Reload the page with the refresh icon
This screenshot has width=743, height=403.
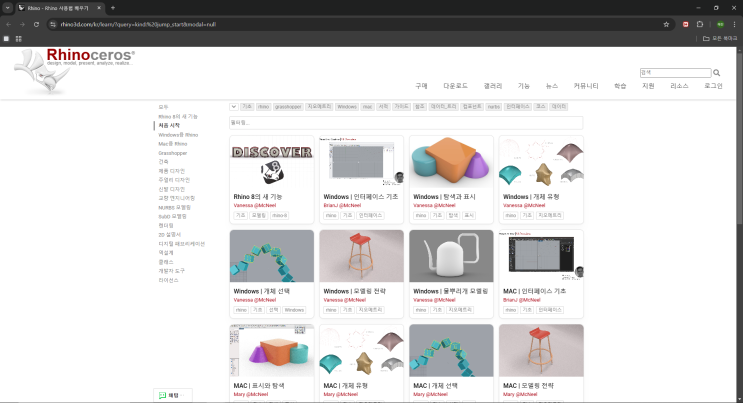coord(36,24)
